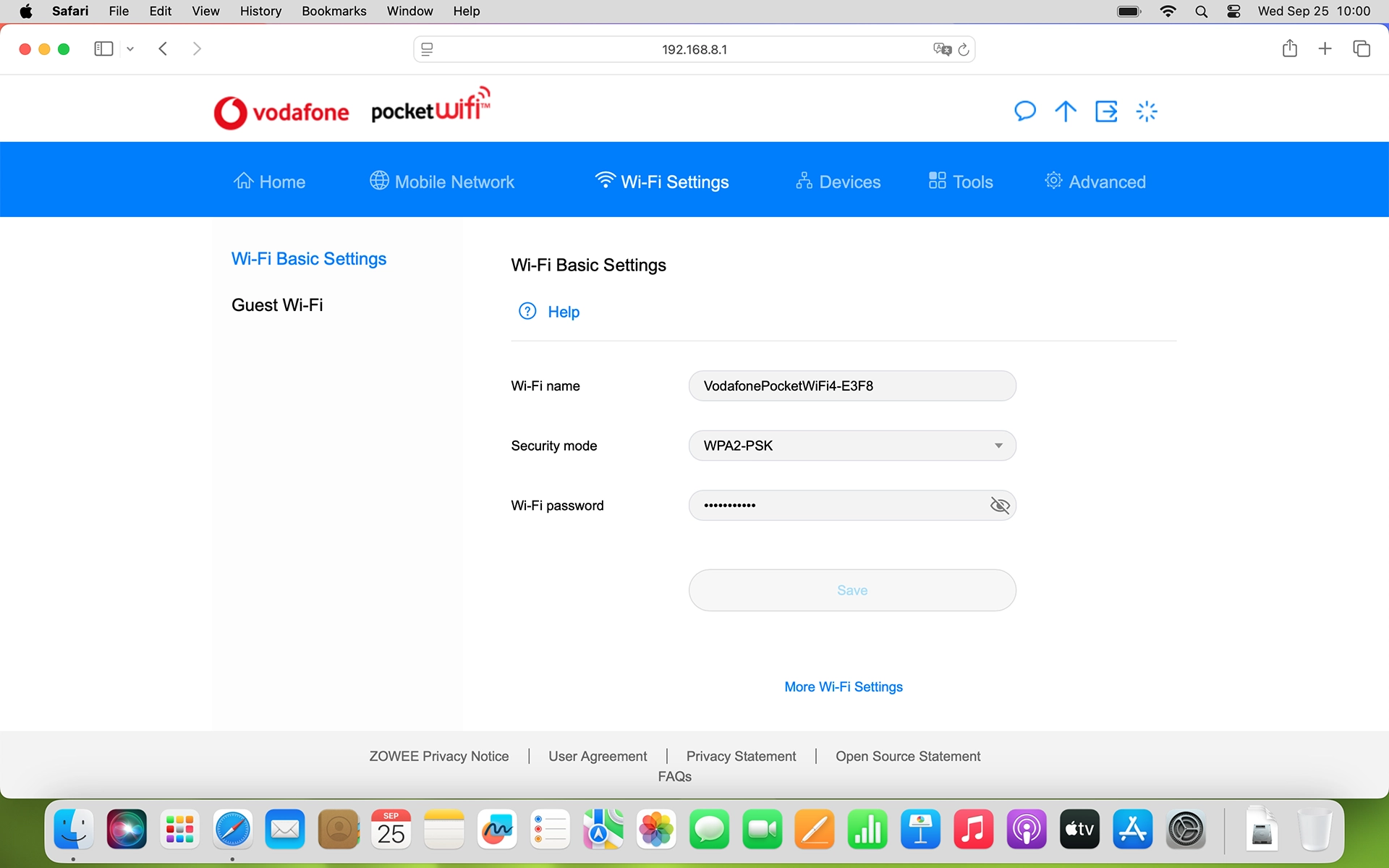Toggle the sidebar in Safari
1389x868 pixels.
(x=103, y=48)
